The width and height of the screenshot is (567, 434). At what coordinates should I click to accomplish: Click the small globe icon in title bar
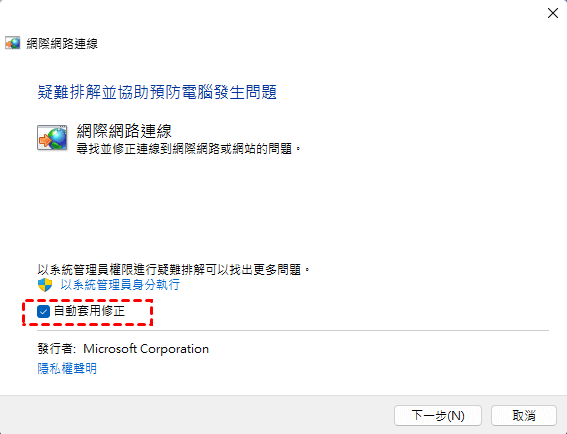(12, 43)
